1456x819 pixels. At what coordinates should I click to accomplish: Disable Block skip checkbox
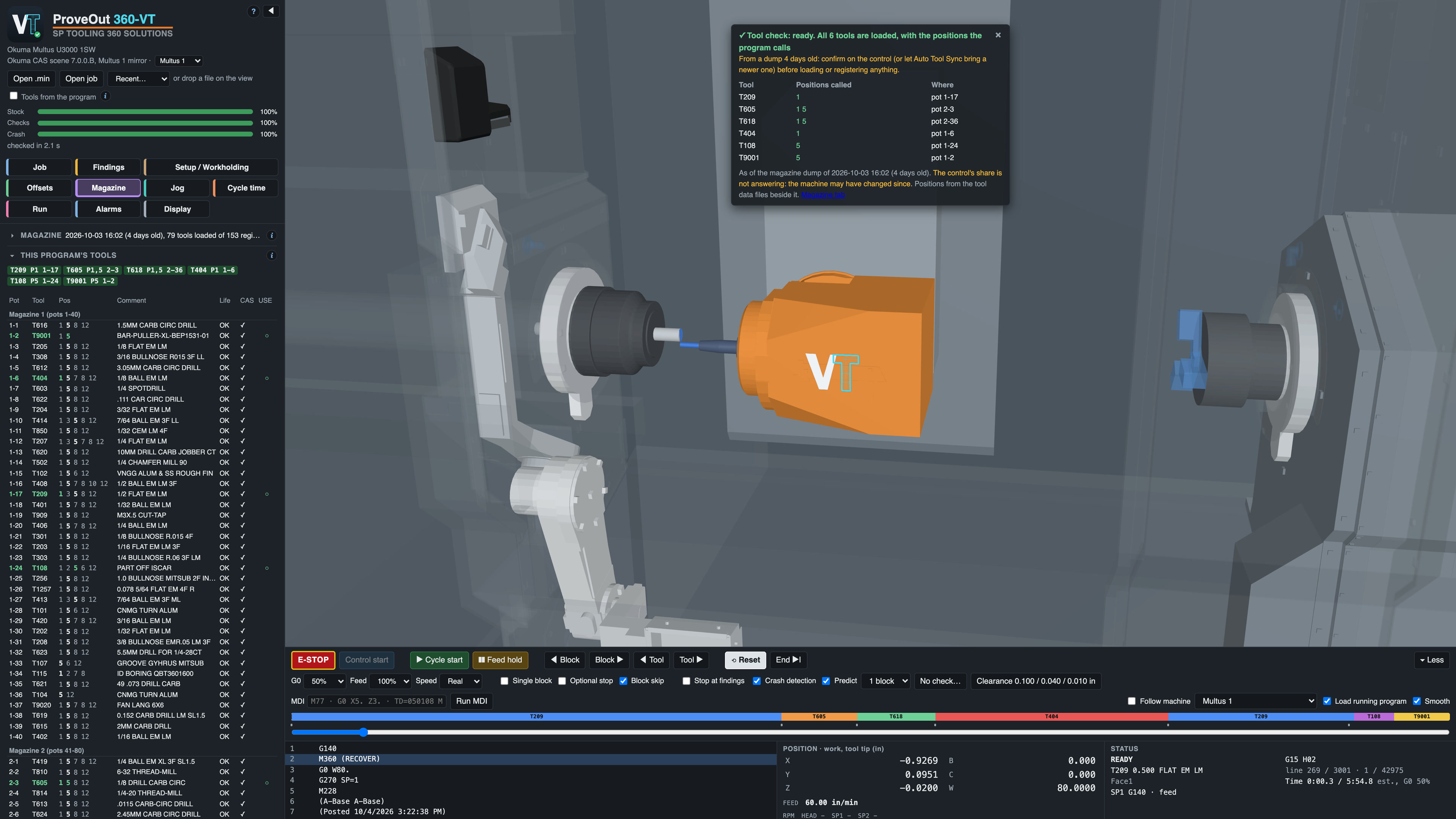click(x=623, y=681)
